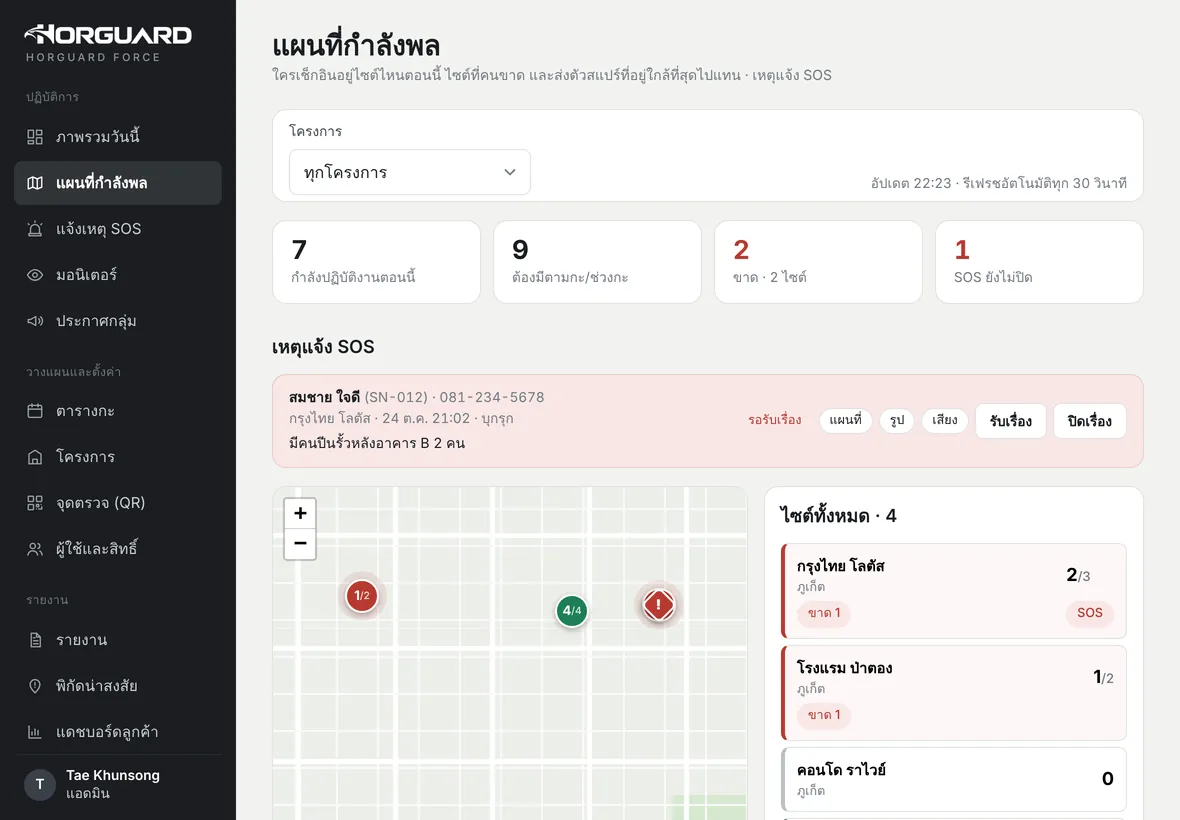Click the map icon beside แผนที่กำลังพล
The width and height of the screenshot is (1180, 820).
click(x=35, y=183)
